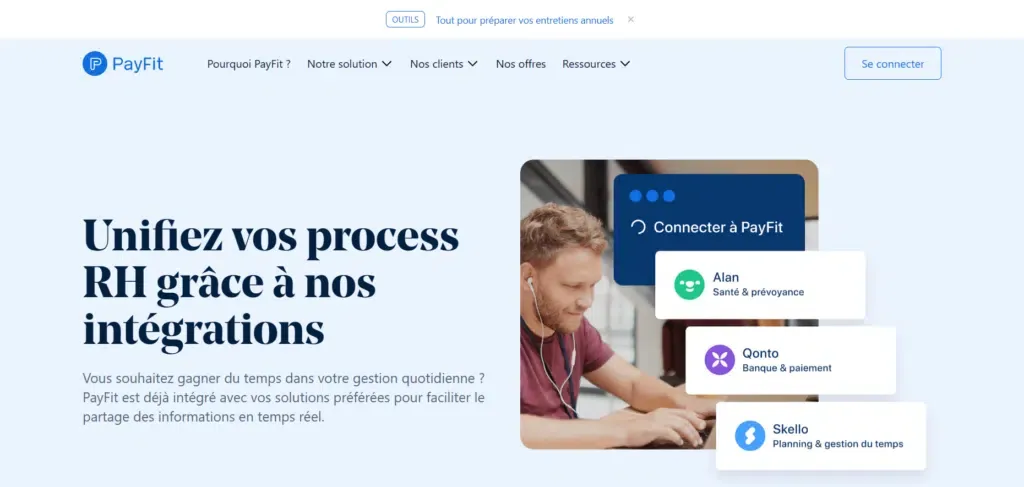The image size is (1024, 487).
Task: Open the Tout pour préparer vos entretiens annuels link
Action: coord(524,20)
